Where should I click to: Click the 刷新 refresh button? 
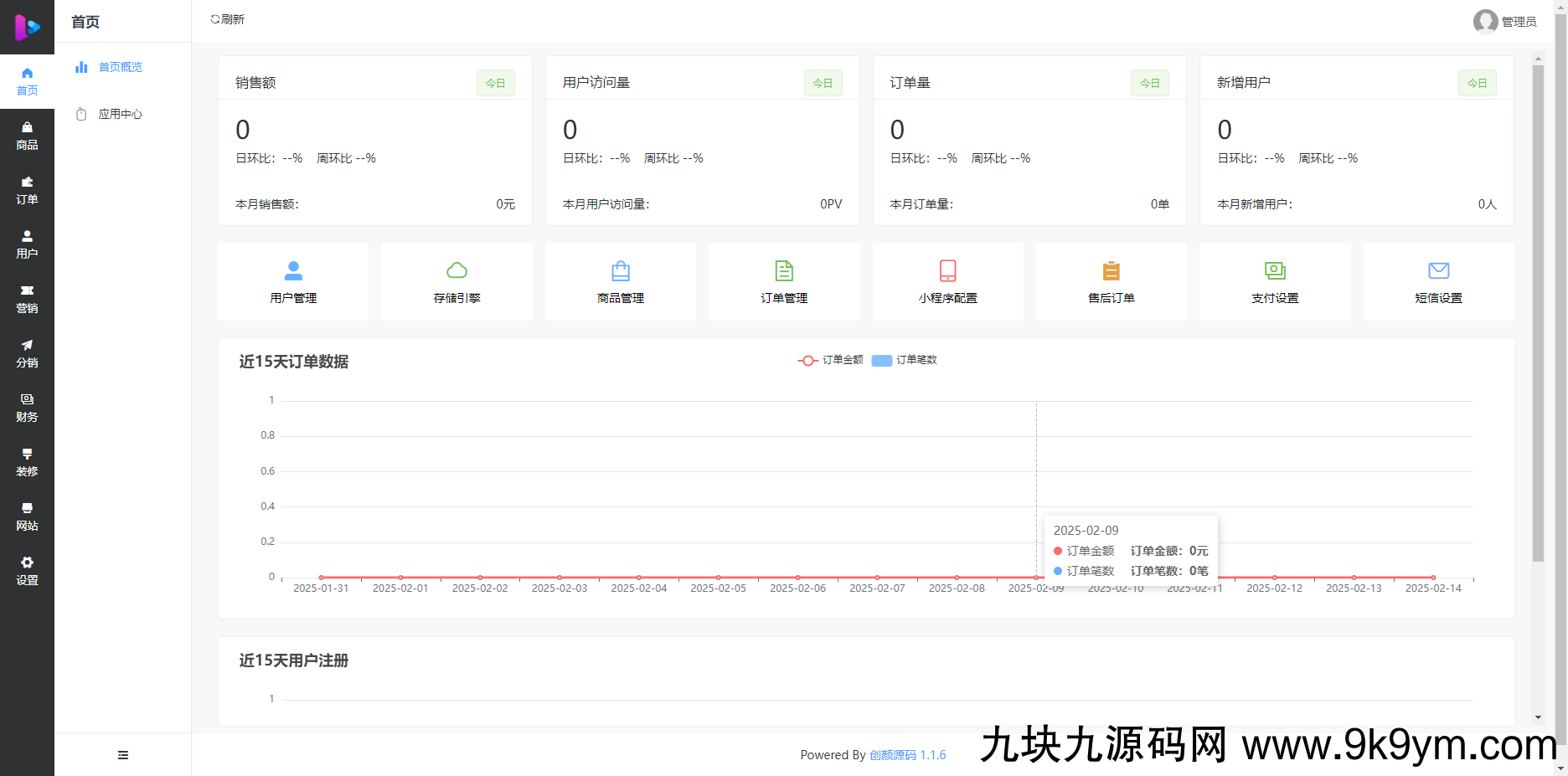227,18
